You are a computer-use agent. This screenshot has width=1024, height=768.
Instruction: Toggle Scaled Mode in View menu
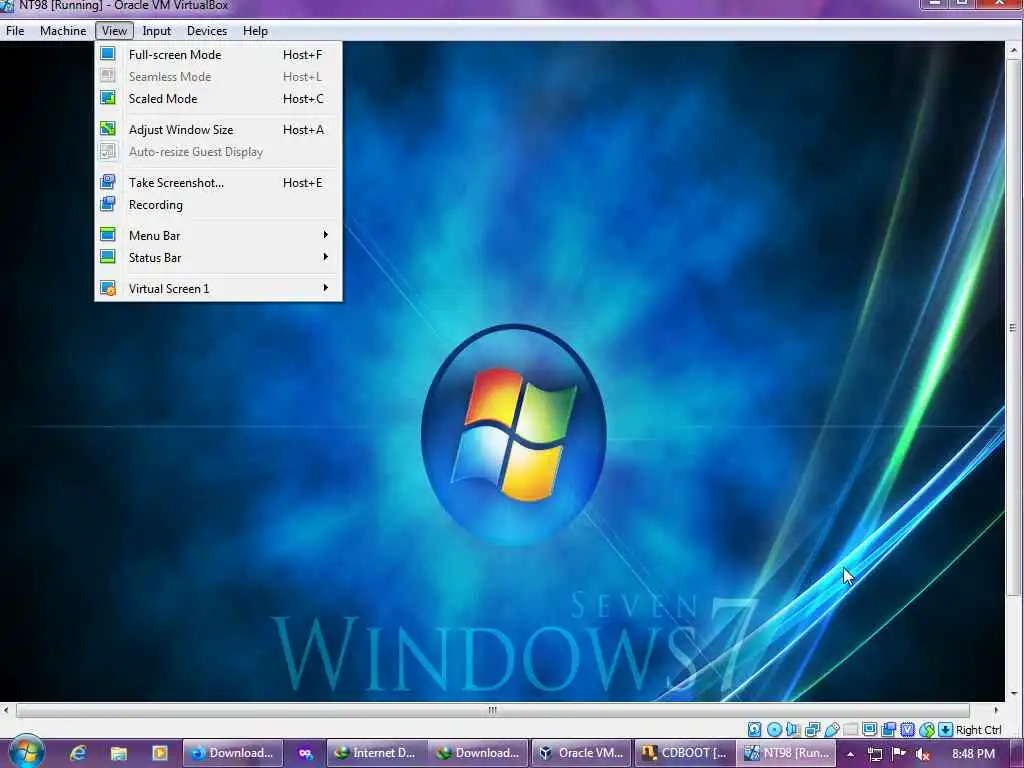click(218, 99)
